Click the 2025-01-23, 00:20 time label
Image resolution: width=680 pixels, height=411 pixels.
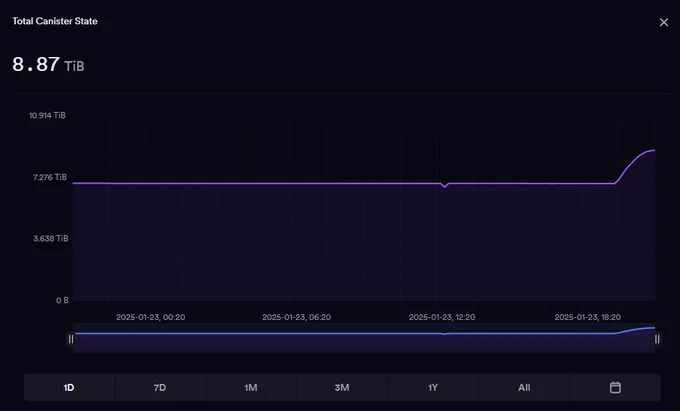(150, 317)
